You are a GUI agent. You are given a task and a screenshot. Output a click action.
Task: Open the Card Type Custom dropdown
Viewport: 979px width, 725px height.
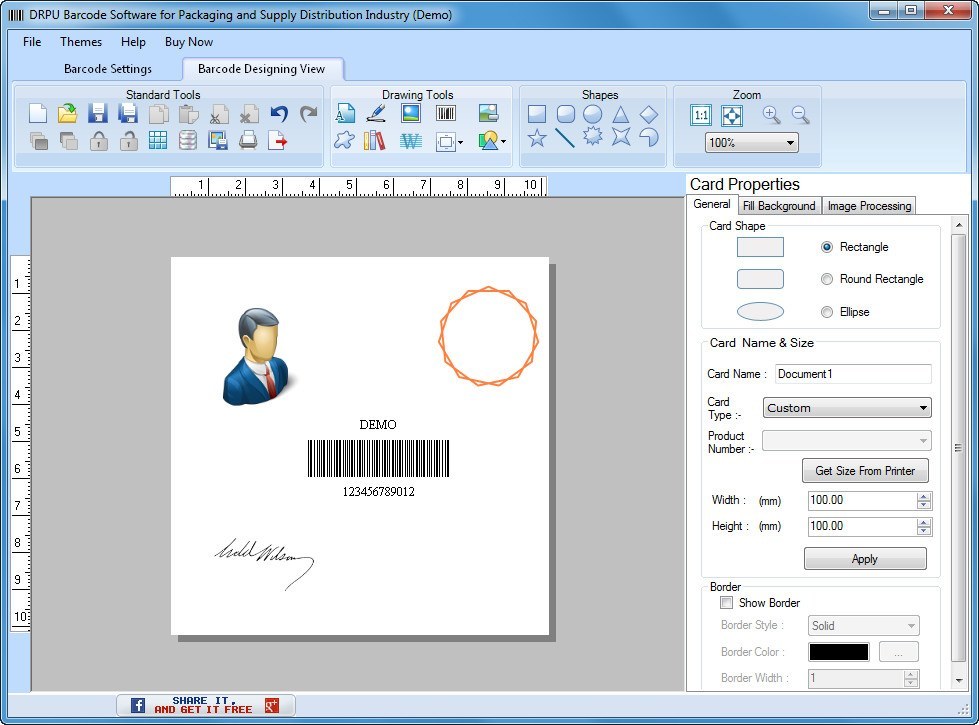847,408
